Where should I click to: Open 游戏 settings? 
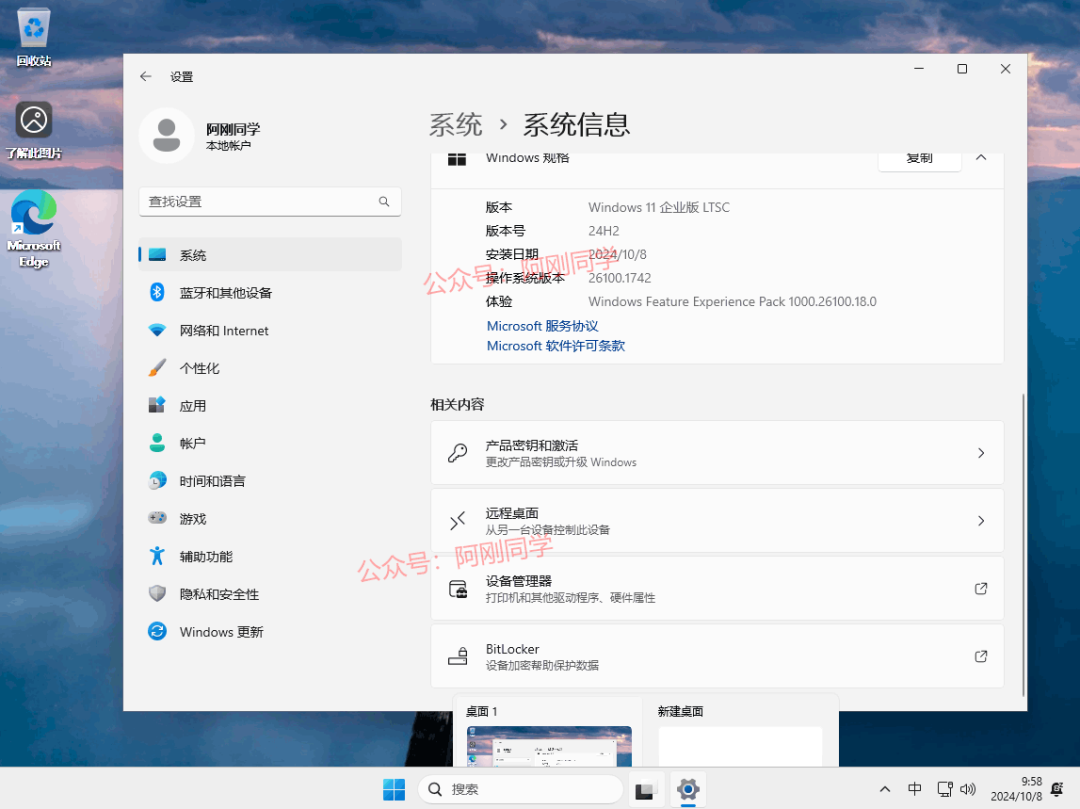(270, 518)
